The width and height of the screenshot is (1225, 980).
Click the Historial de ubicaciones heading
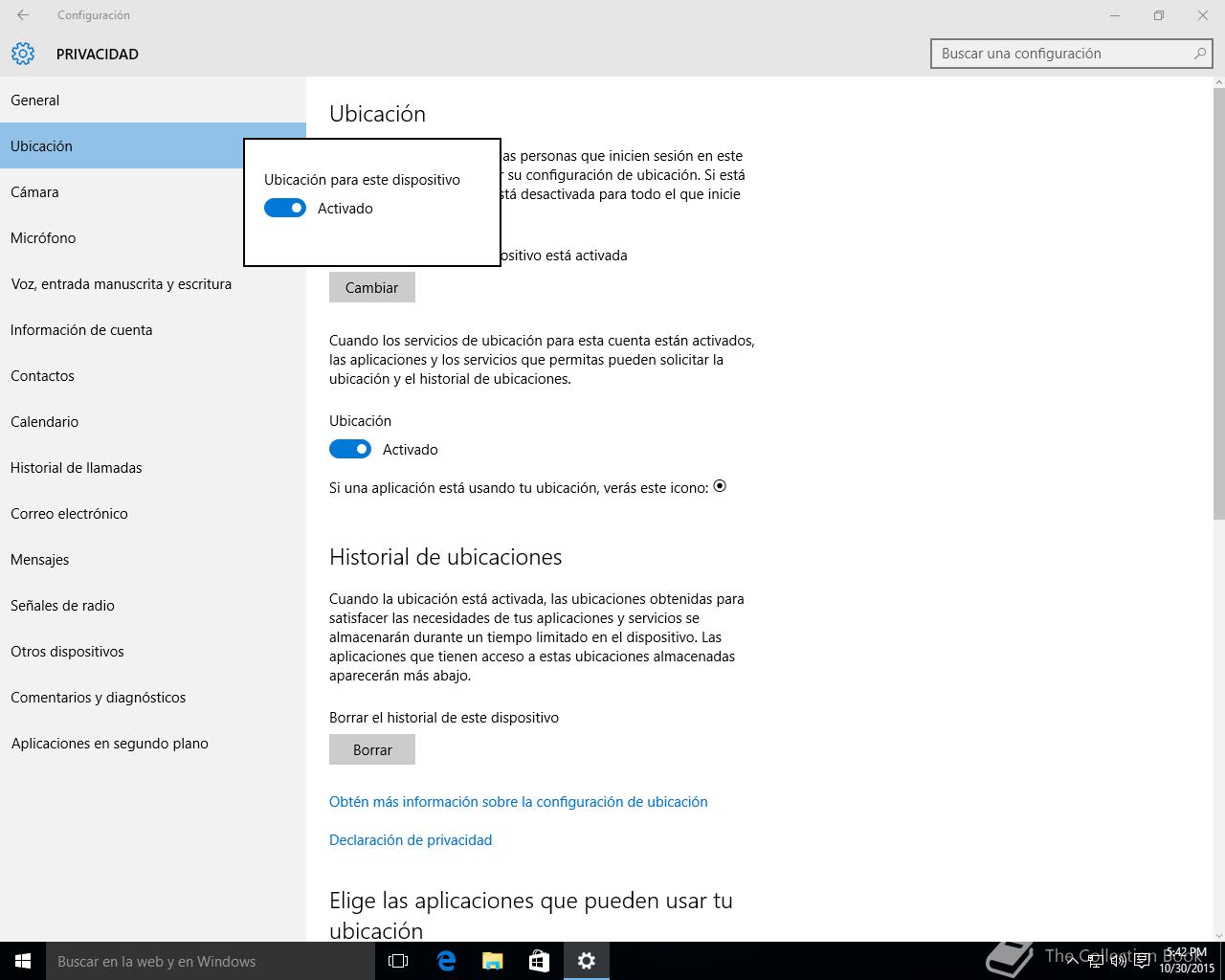pos(446,557)
